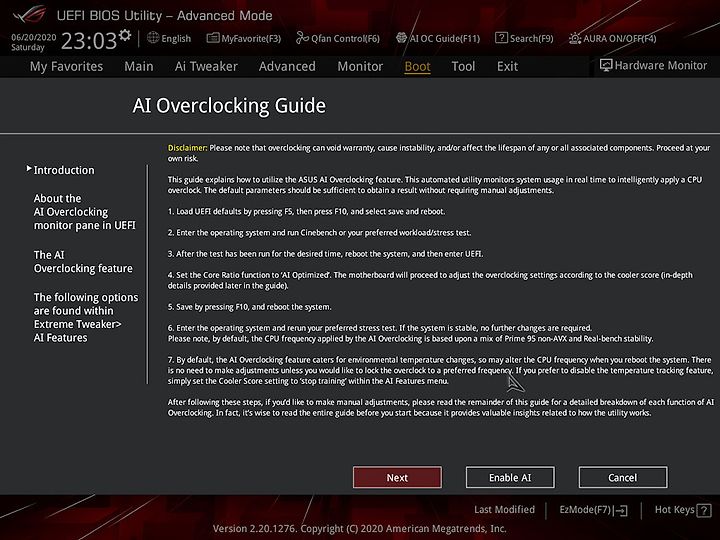Open the Extreme Tweaker AI Features options section

click(86, 317)
